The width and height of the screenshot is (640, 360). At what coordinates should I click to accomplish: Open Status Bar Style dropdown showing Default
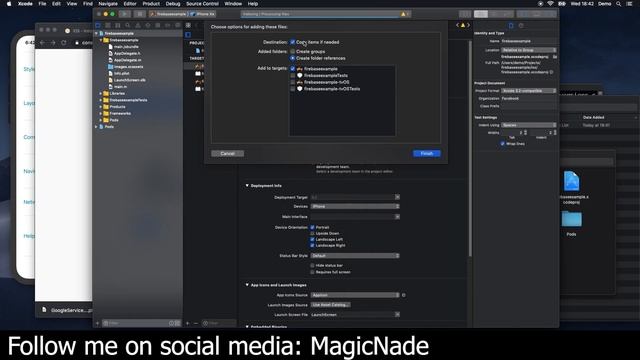click(355, 256)
